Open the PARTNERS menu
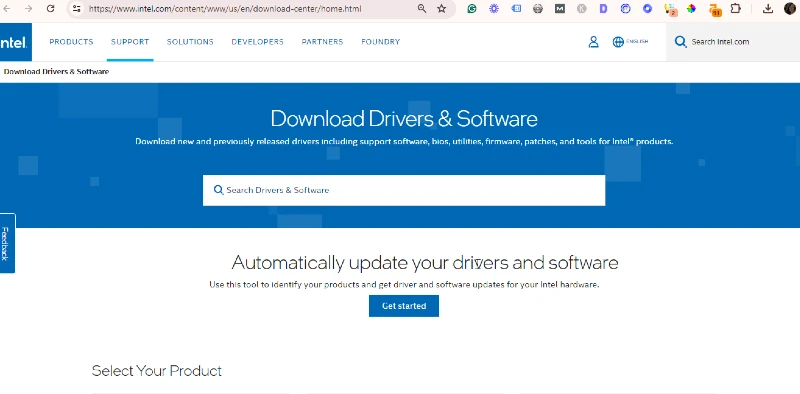Viewport: 800px width, 394px height. [322, 42]
